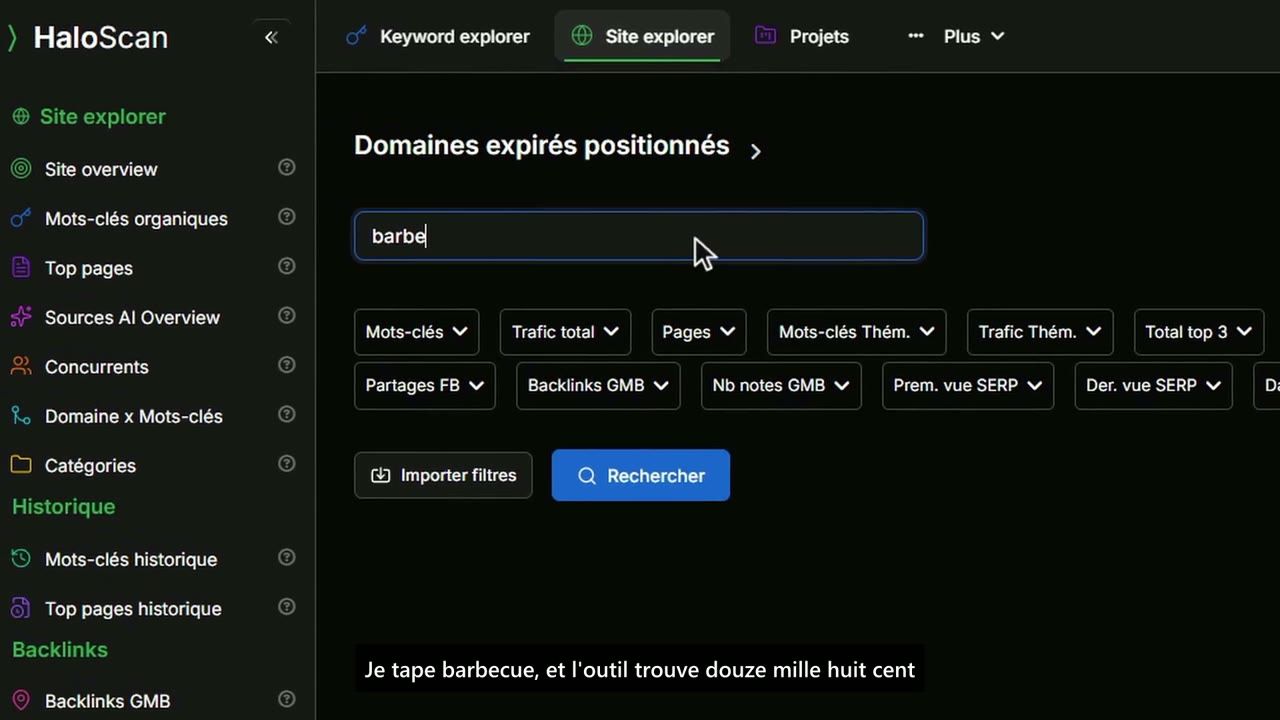Open the Der. vue SERP filter dropdown
1280x720 pixels.
(1153, 385)
